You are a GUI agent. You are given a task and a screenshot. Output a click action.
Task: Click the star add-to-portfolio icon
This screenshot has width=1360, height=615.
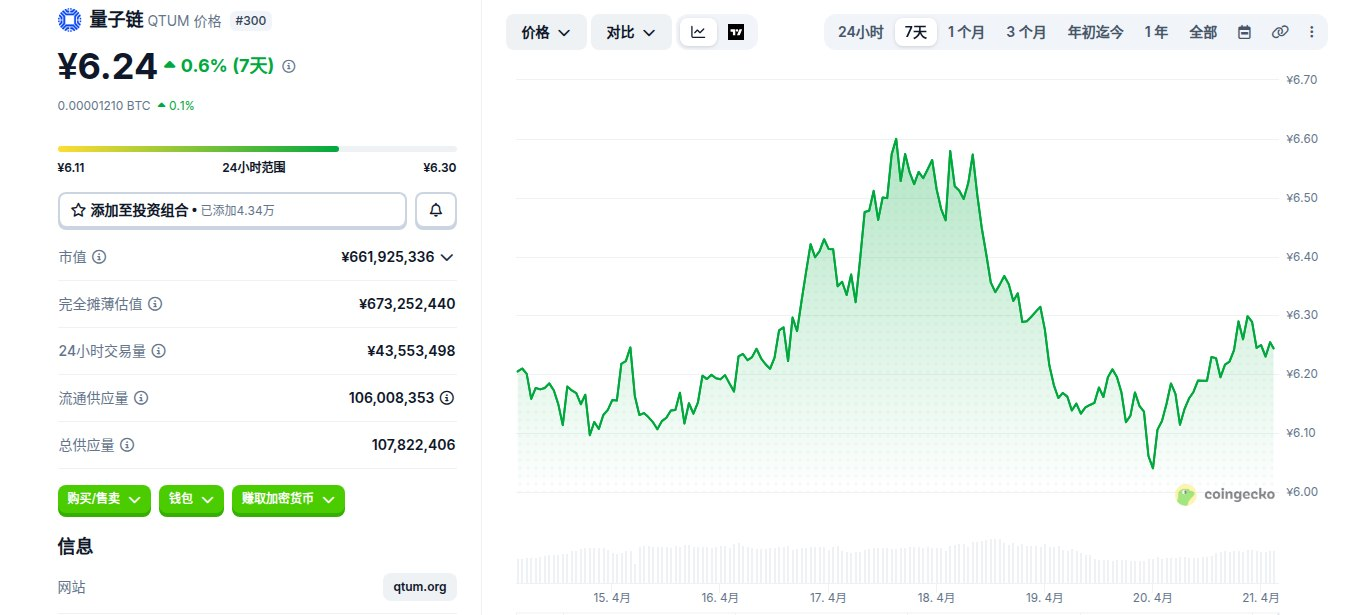click(78, 210)
